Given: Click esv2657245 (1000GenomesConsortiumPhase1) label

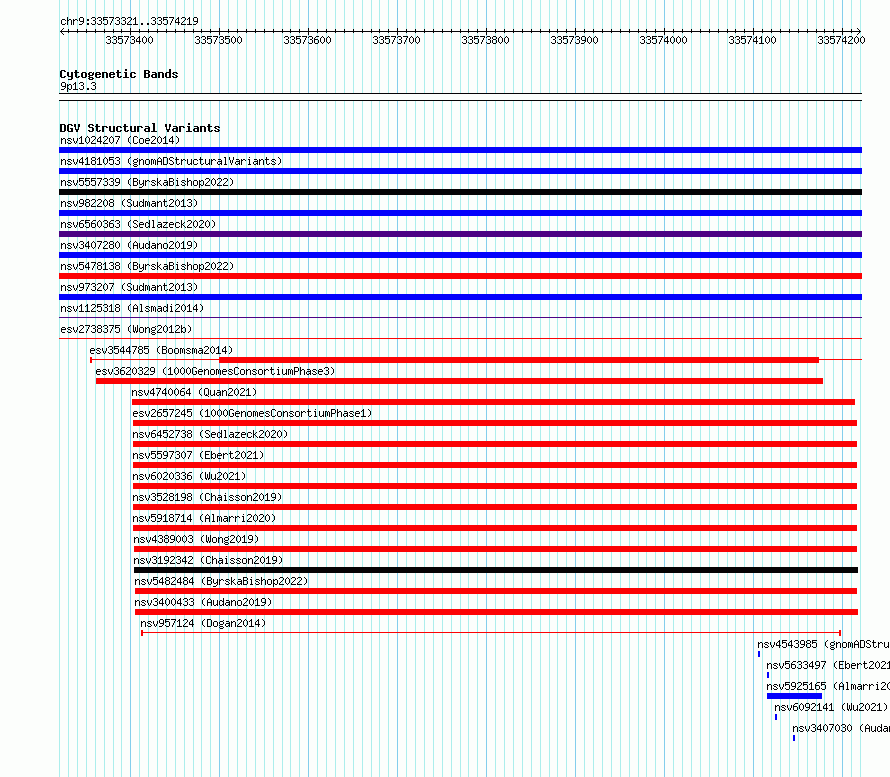Looking at the screenshot, I should pyautogui.click(x=252, y=413).
